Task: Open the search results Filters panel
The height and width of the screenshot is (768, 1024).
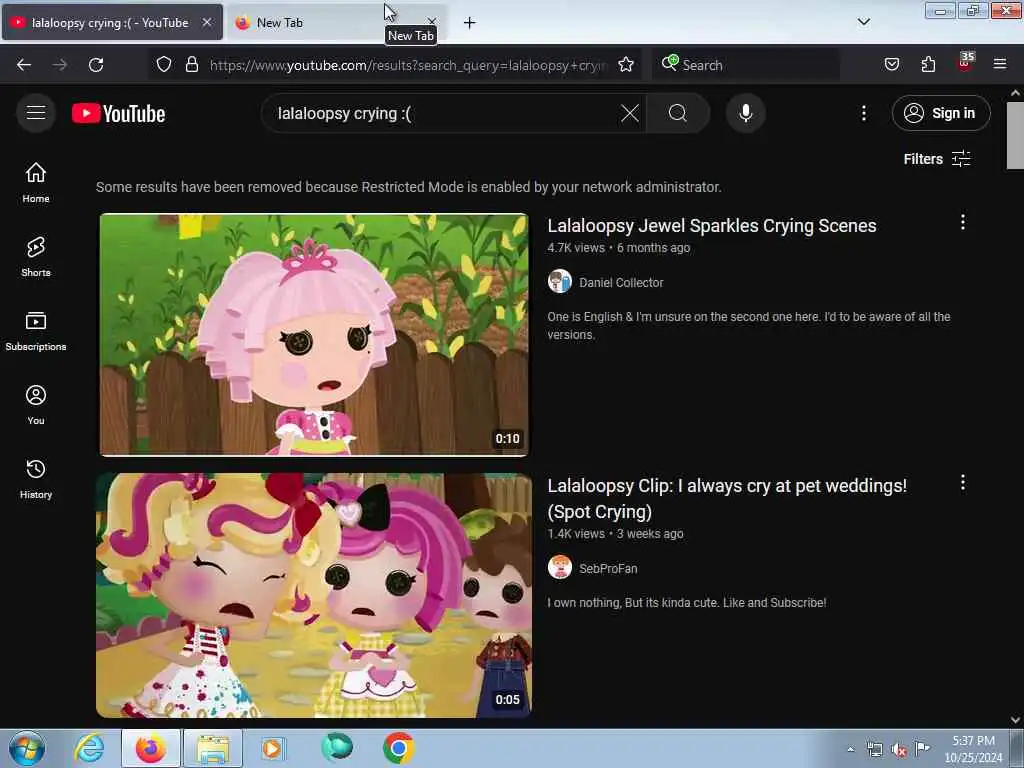Action: click(936, 159)
